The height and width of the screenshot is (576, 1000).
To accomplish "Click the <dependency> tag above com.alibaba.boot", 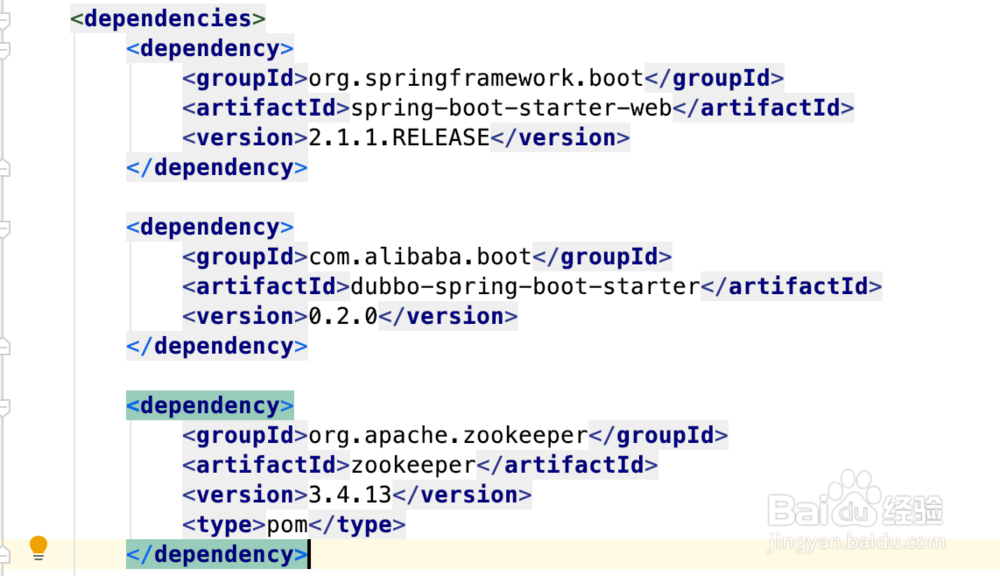I will pos(210,227).
